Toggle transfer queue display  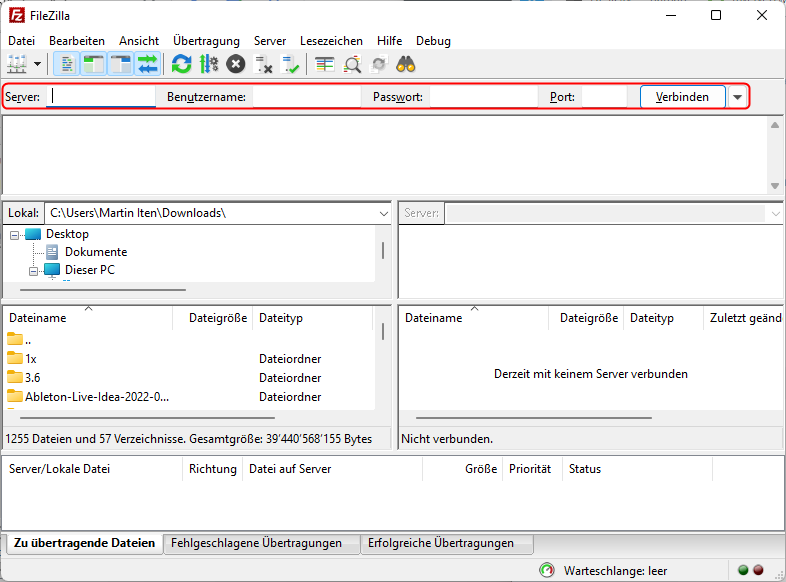(x=148, y=64)
